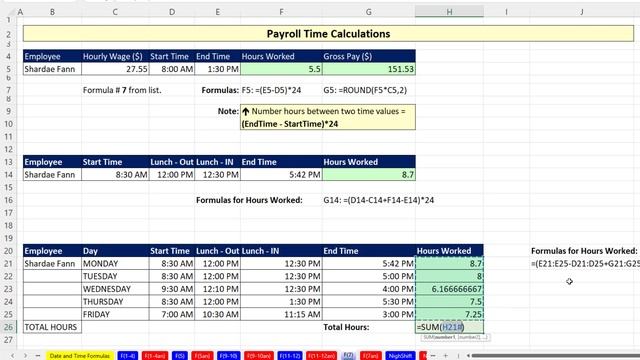This screenshot has height=360, width=640.
Task: Select row 21 header
Action: (x=8, y=264)
